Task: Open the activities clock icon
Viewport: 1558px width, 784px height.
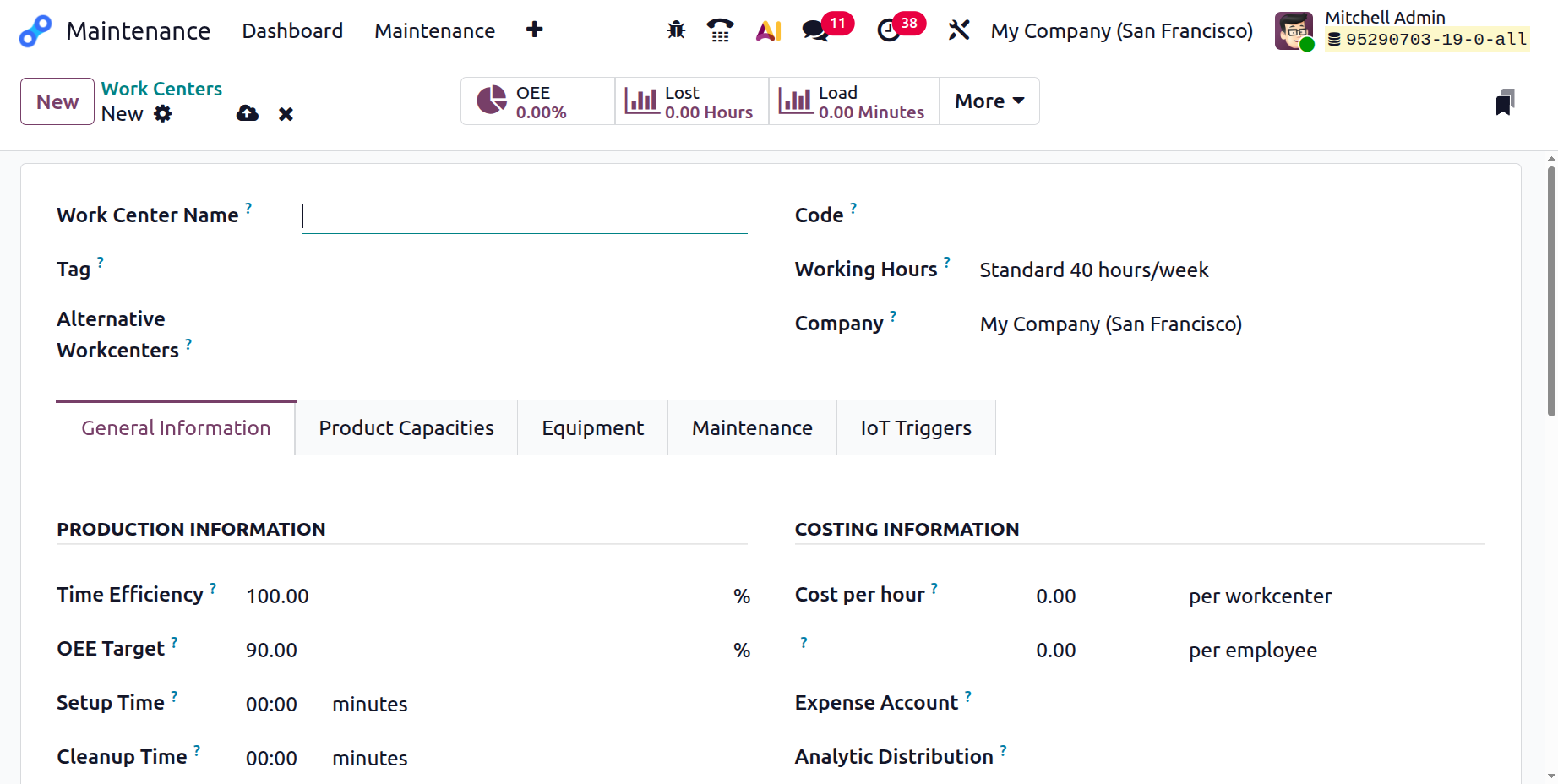Action: 889,30
